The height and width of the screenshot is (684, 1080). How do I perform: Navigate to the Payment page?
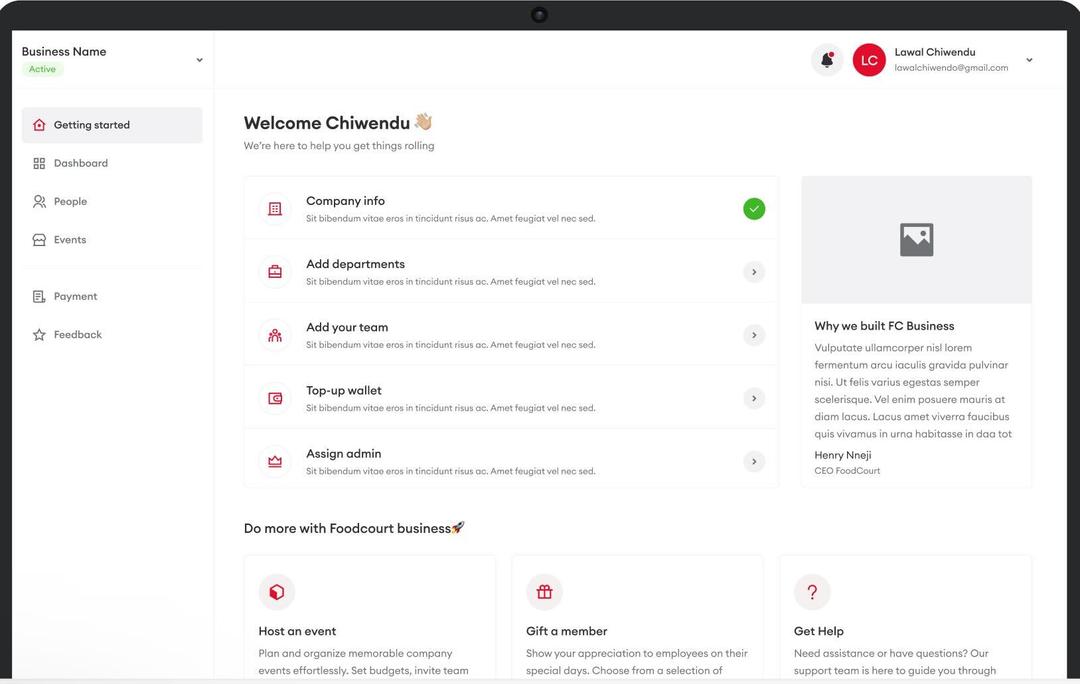[75, 296]
